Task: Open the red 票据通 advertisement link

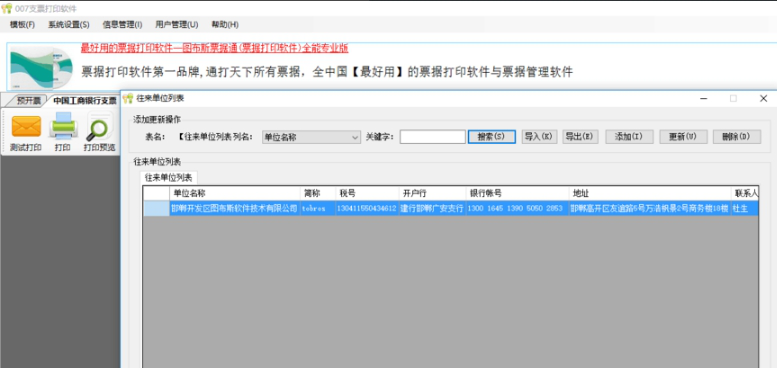Action: [215, 48]
